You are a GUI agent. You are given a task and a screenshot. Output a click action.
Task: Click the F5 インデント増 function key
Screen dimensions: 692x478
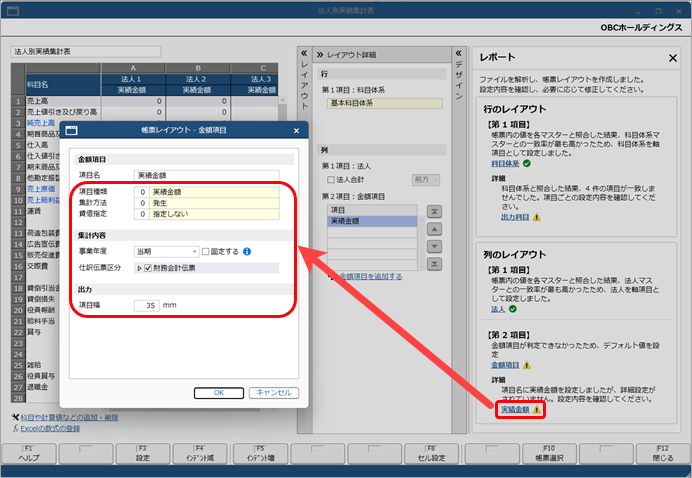[260, 454]
